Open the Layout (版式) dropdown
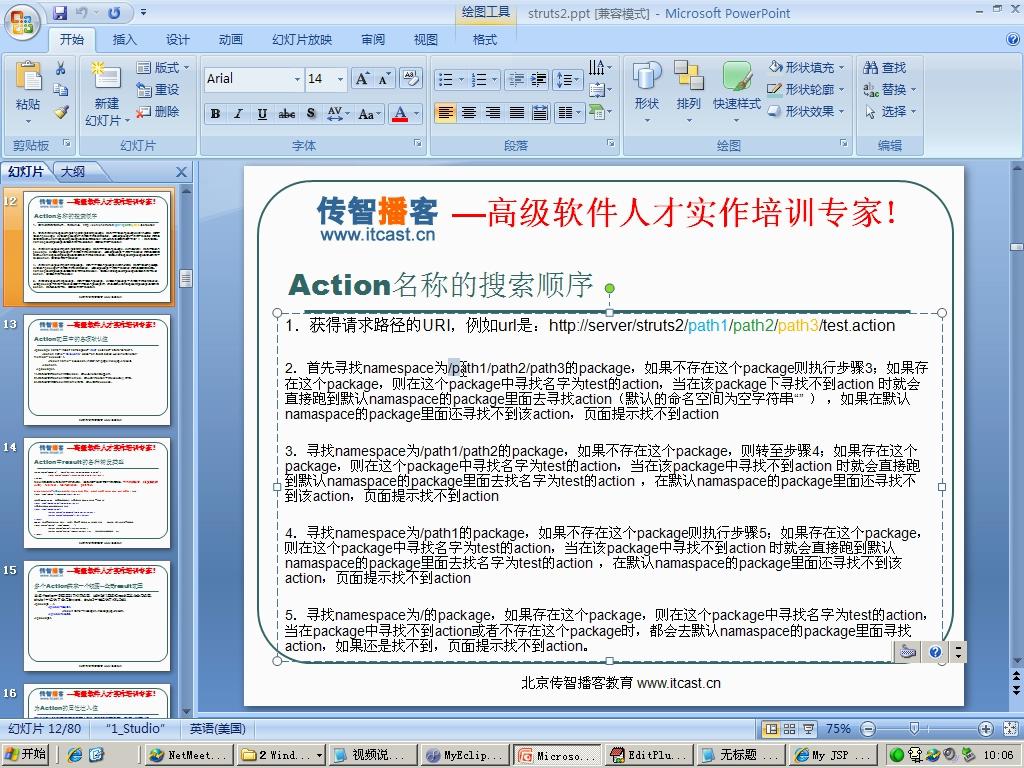This screenshot has width=1024, height=768. click(x=163, y=67)
